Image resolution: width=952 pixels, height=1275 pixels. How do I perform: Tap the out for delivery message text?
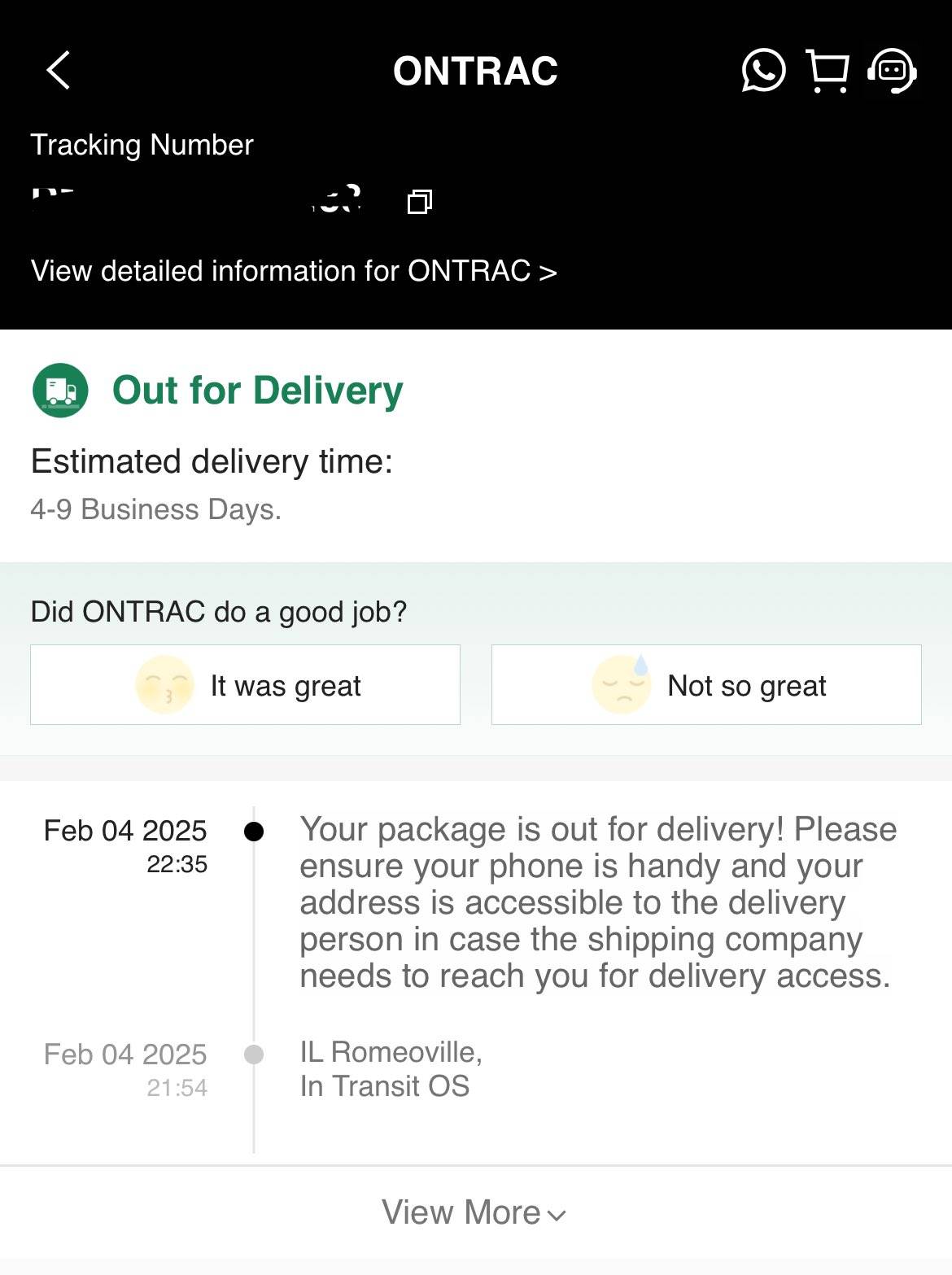(597, 902)
